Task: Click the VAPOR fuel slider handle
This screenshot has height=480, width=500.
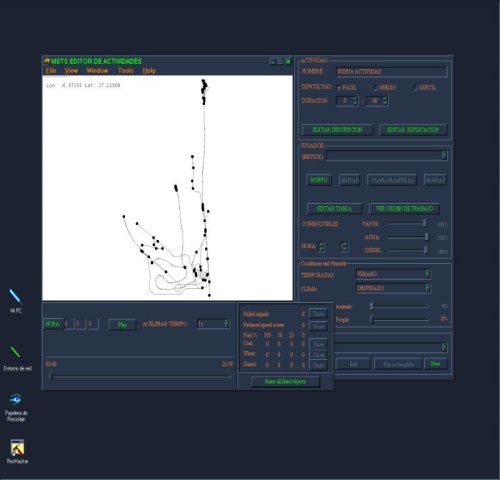Action: (424, 223)
